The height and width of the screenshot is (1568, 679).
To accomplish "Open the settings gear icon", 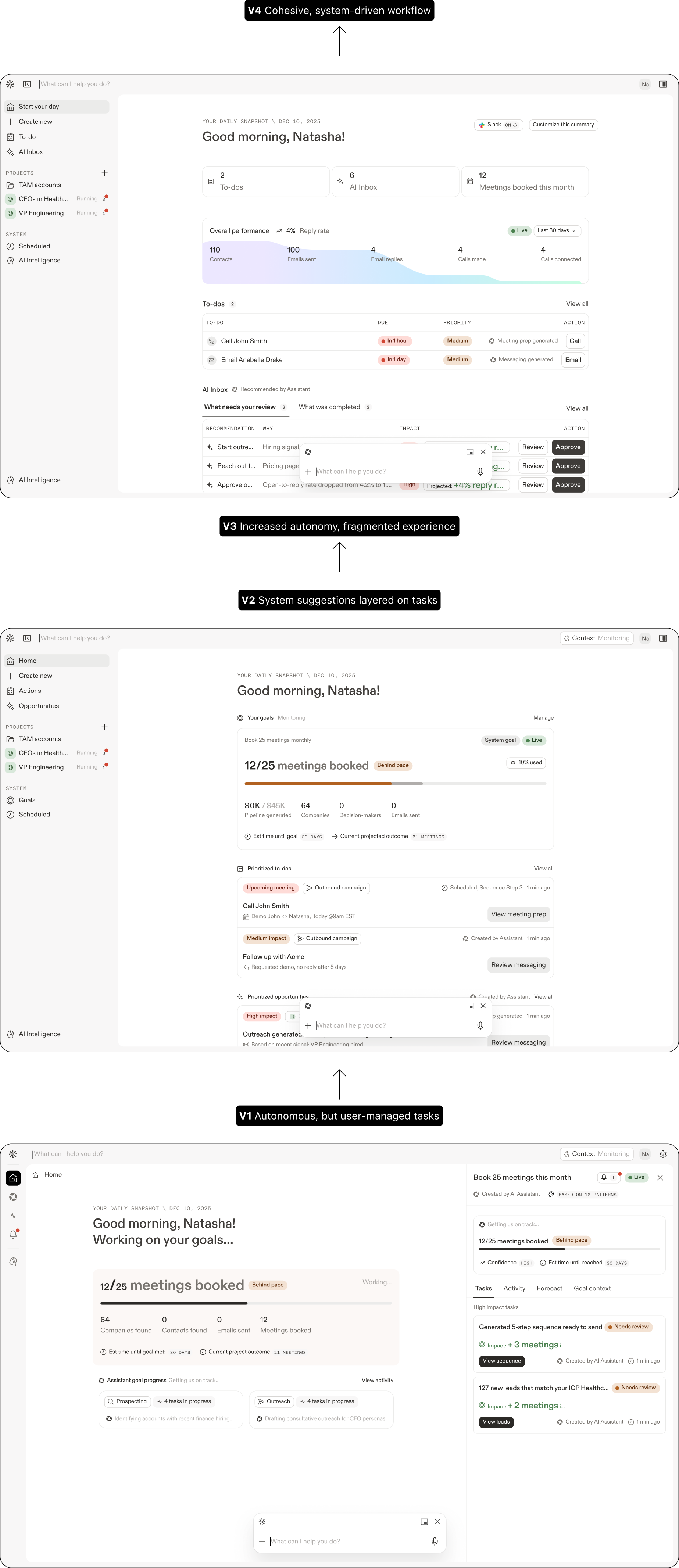I will tap(662, 1154).
